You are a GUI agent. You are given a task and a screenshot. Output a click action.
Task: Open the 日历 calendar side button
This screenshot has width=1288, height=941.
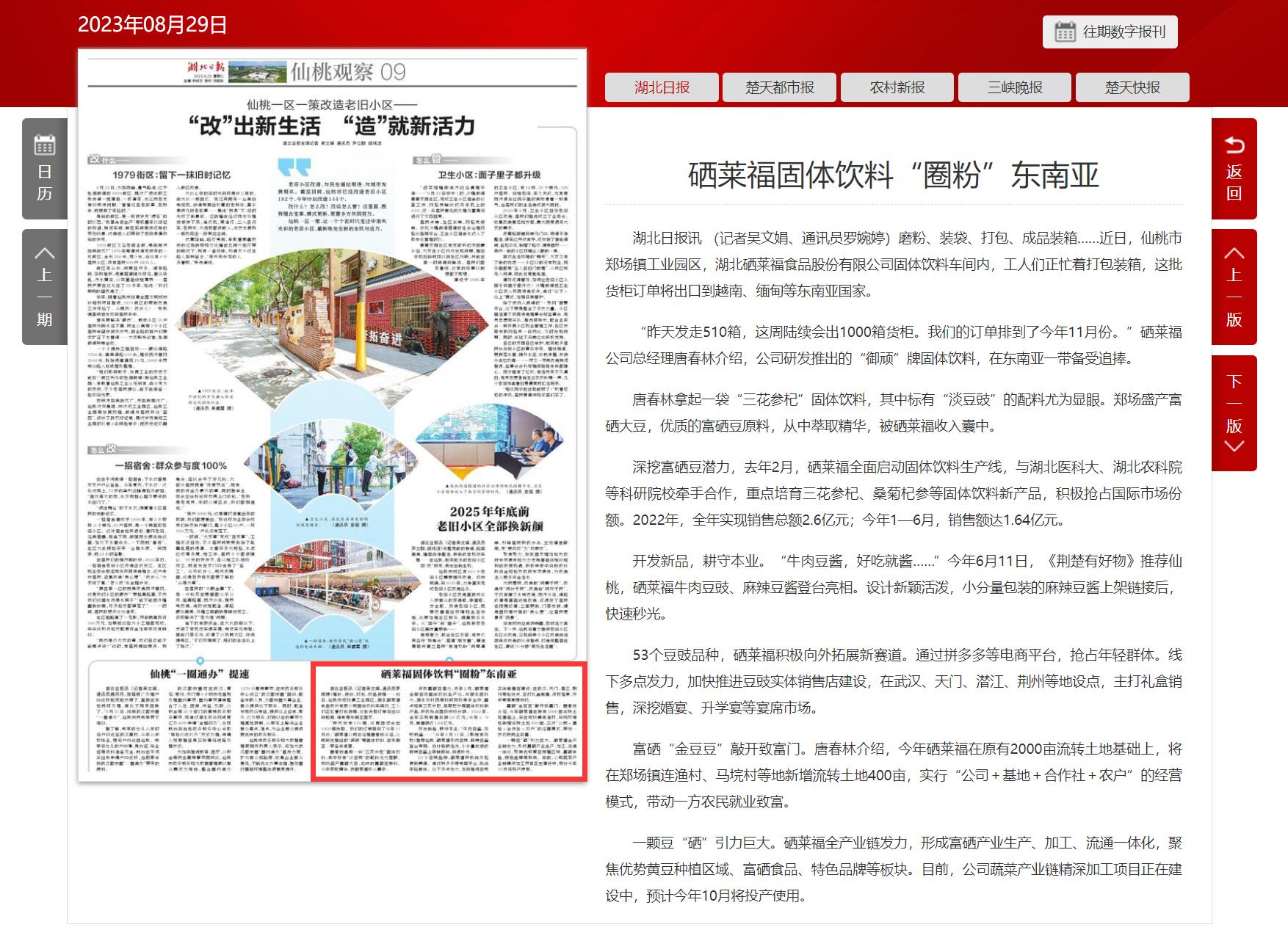coord(45,169)
